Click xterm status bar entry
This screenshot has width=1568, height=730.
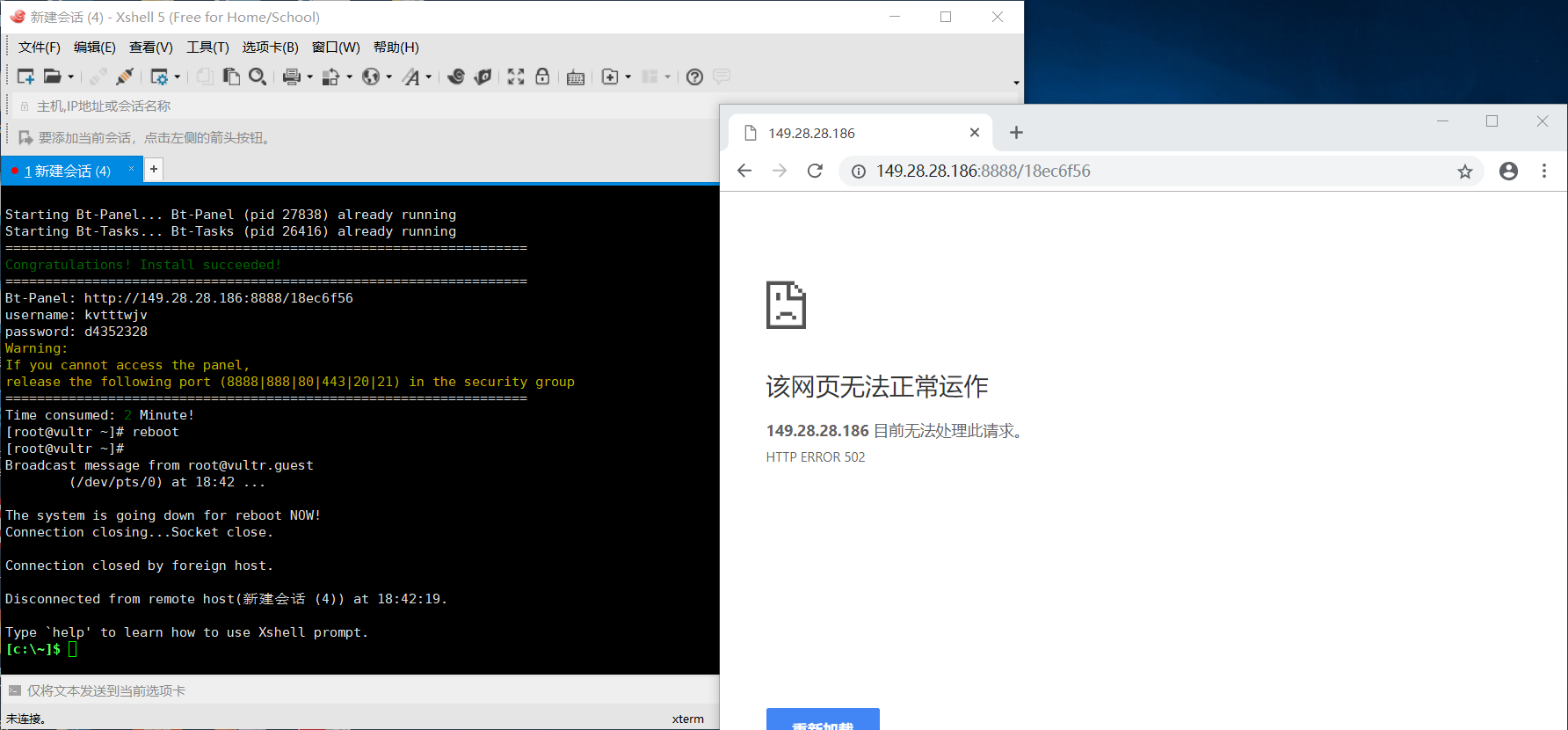click(688, 719)
